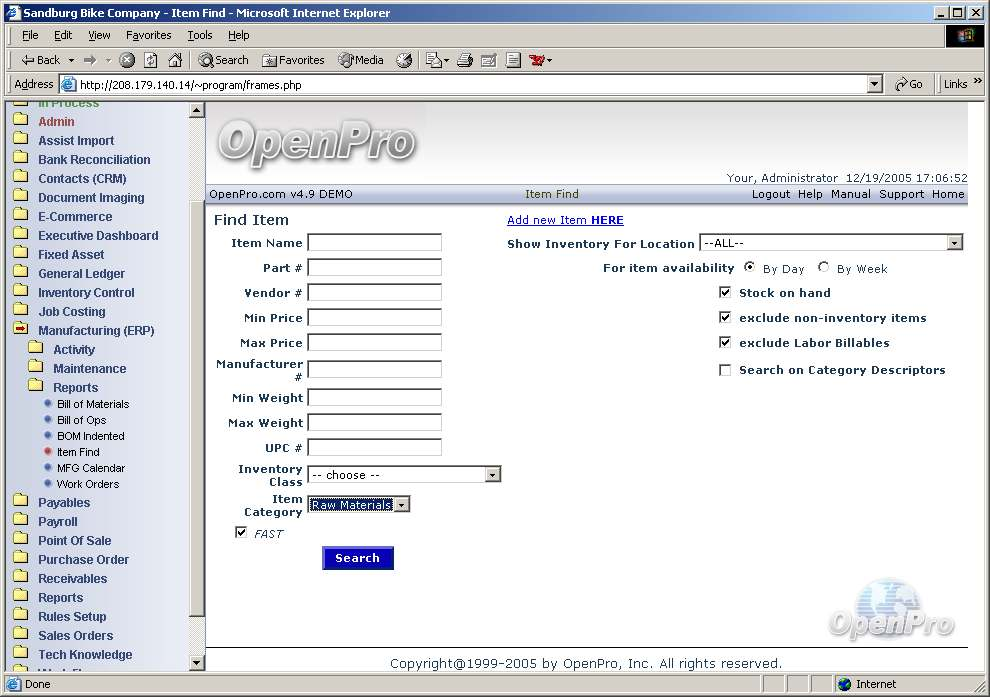Click the Add new Item HERE link
The height and width of the screenshot is (697, 990).
(565, 220)
